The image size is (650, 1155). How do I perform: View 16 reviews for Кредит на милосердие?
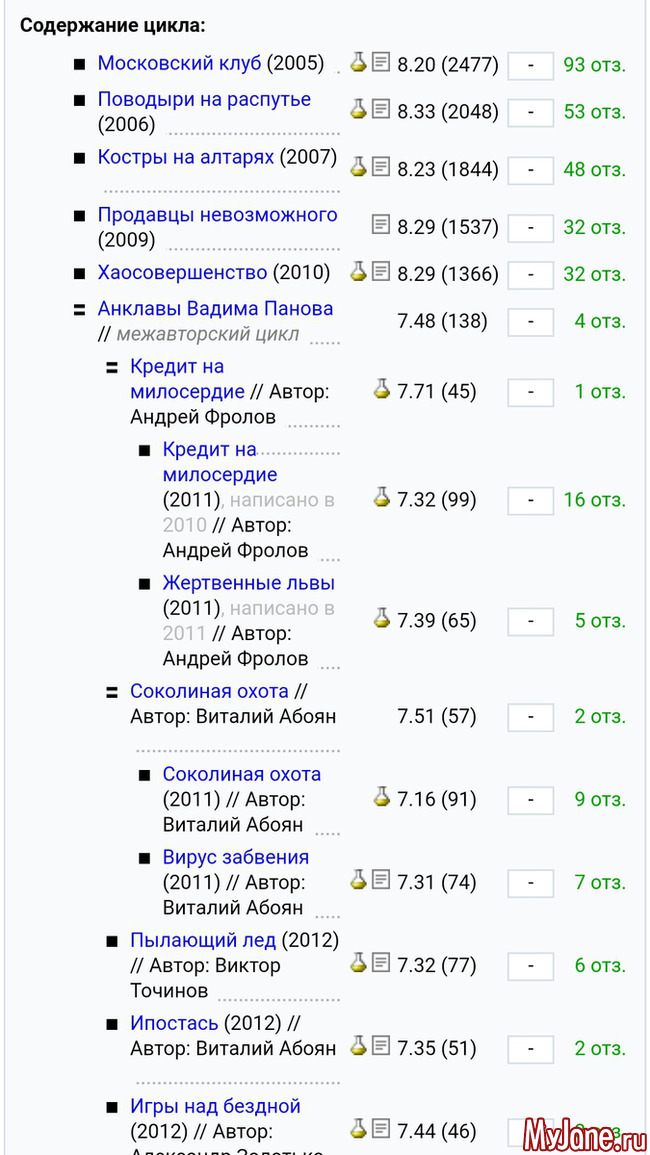coord(594,499)
